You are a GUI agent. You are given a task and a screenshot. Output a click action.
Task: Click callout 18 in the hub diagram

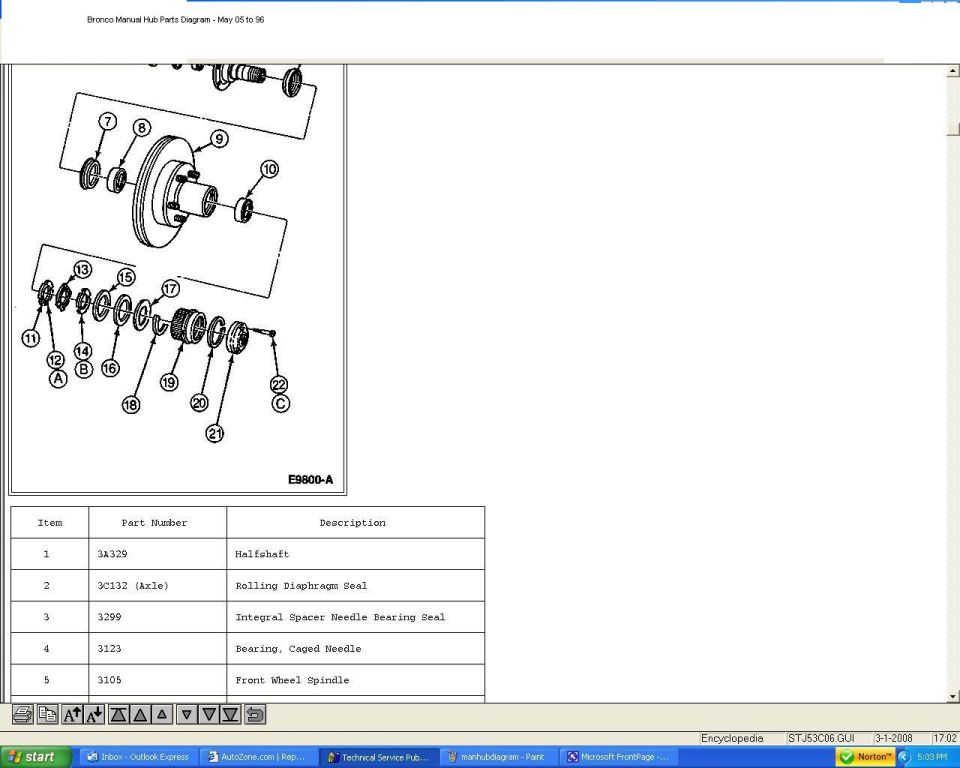(x=130, y=404)
